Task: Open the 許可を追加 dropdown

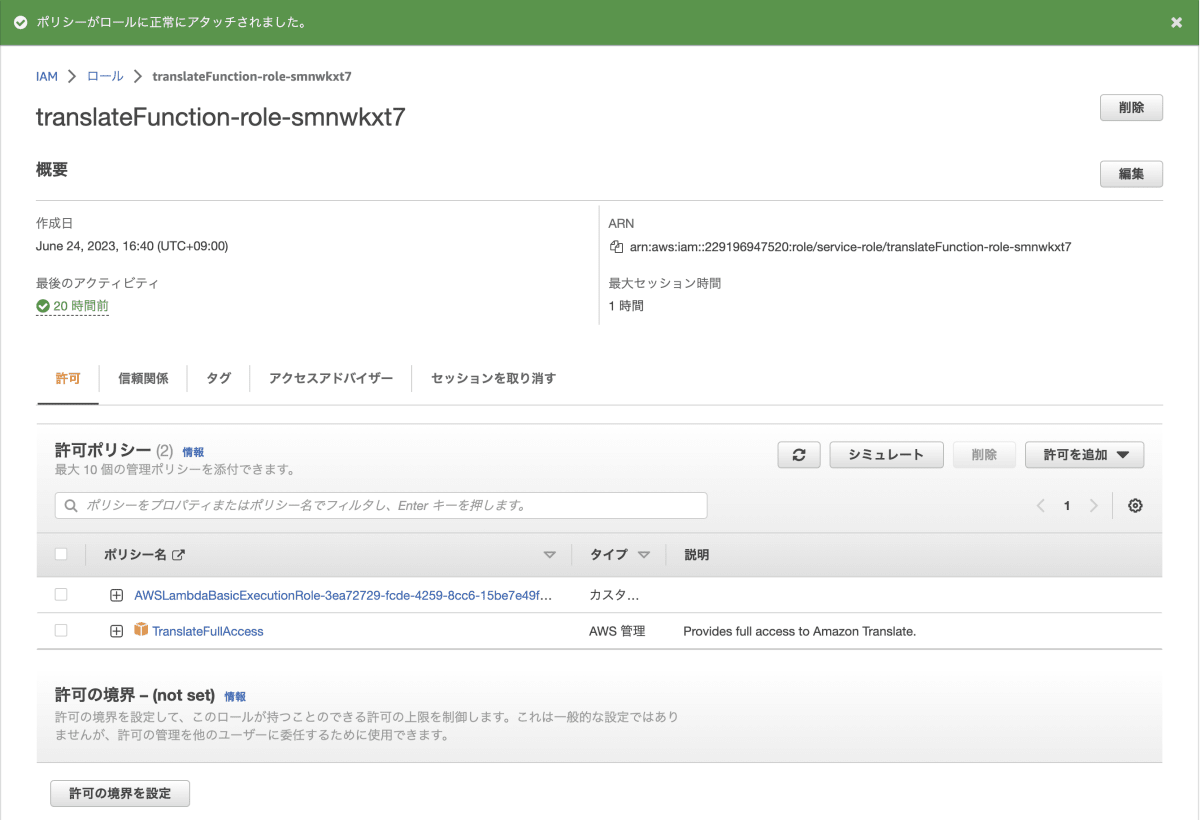Action: point(1085,455)
